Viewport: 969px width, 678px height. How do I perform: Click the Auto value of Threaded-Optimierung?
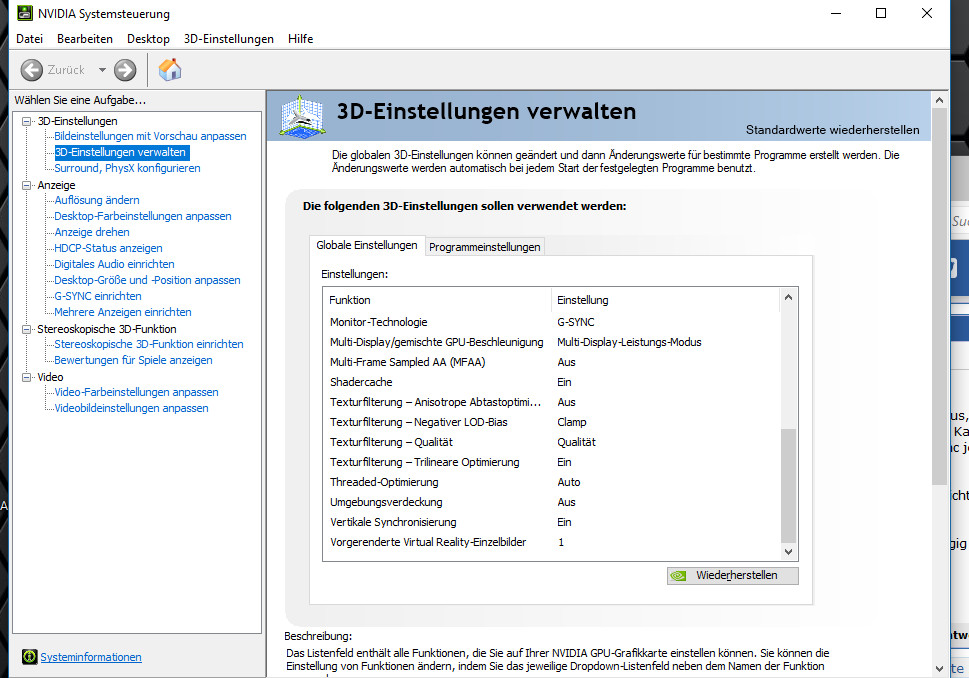(569, 482)
